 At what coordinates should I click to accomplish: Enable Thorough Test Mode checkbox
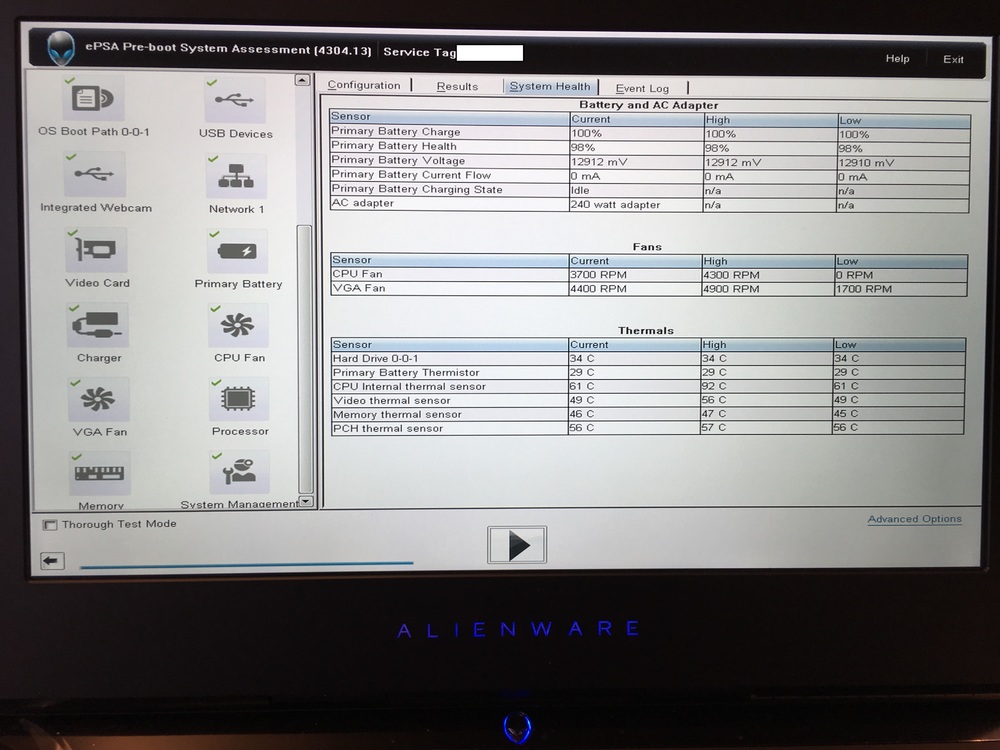50,525
